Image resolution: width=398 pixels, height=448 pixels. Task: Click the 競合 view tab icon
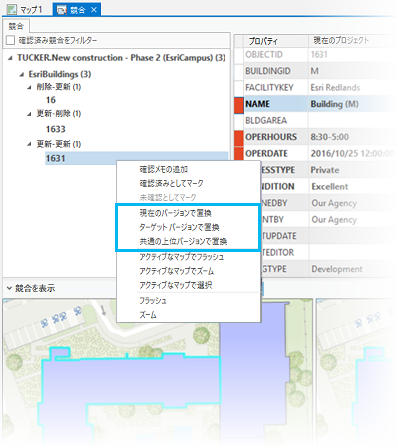click(62, 10)
